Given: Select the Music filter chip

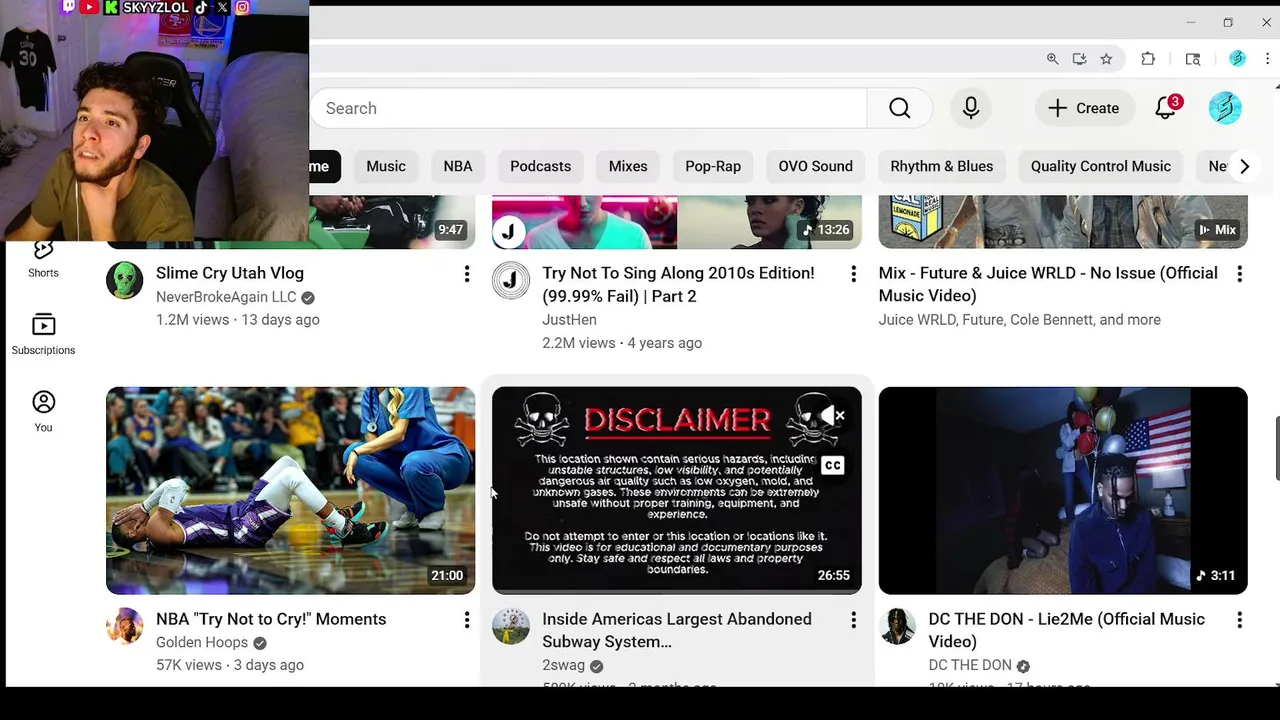Looking at the screenshot, I should pos(386,166).
